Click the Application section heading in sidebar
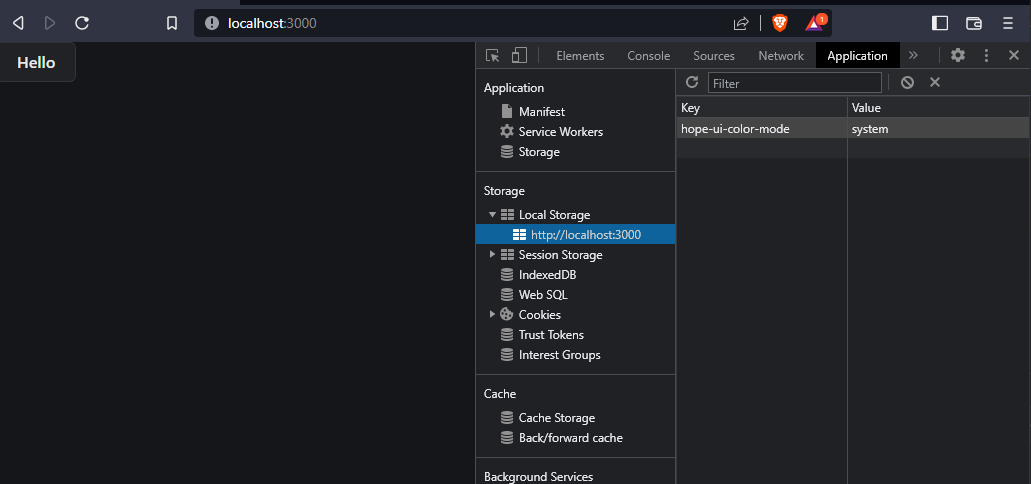The height and width of the screenshot is (484, 1031). click(x=514, y=88)
